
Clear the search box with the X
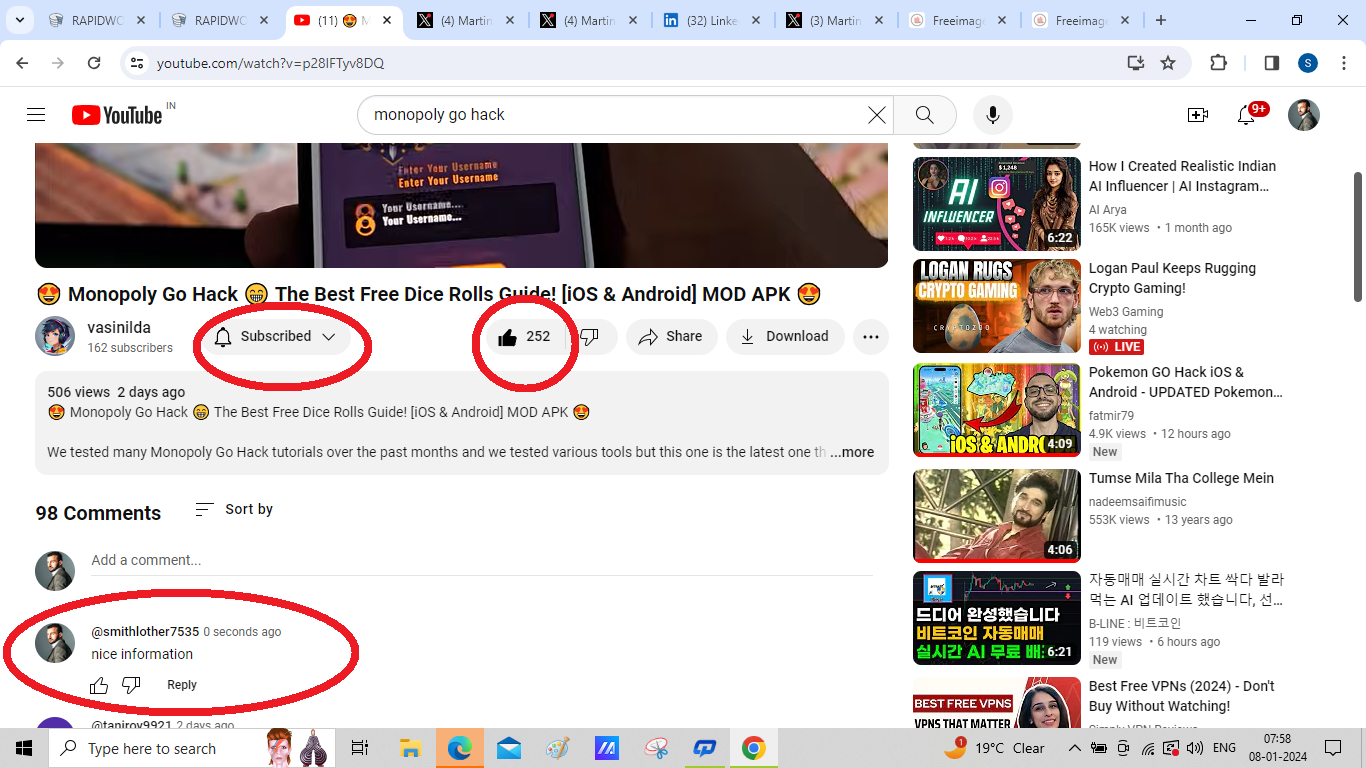point(877,115)
